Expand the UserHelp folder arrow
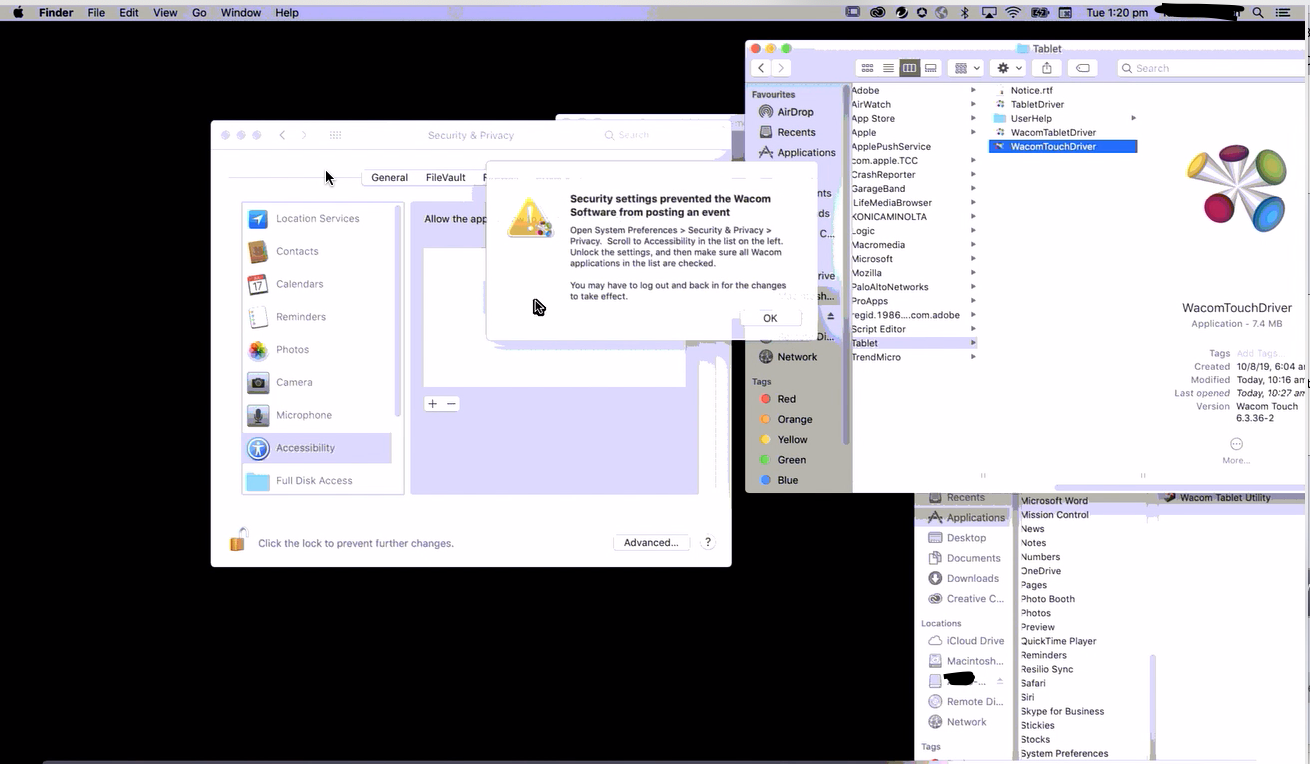This screenshot has height=764, width=1310. [1133, 118]
